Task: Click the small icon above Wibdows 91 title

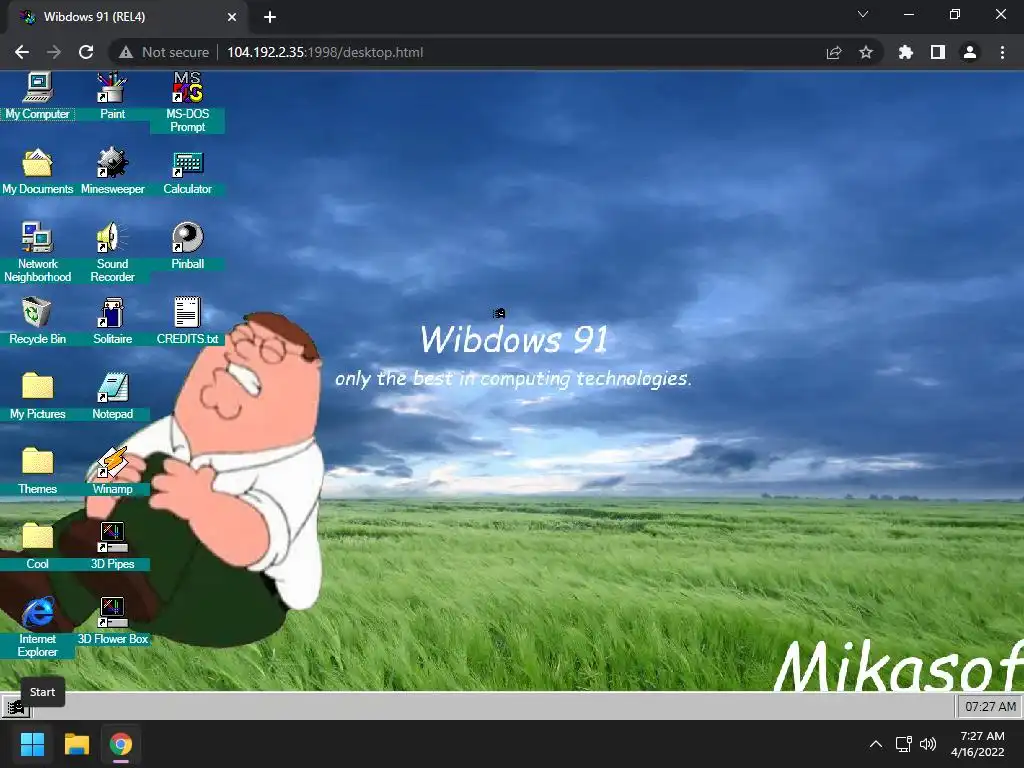Action: (499, 313)
